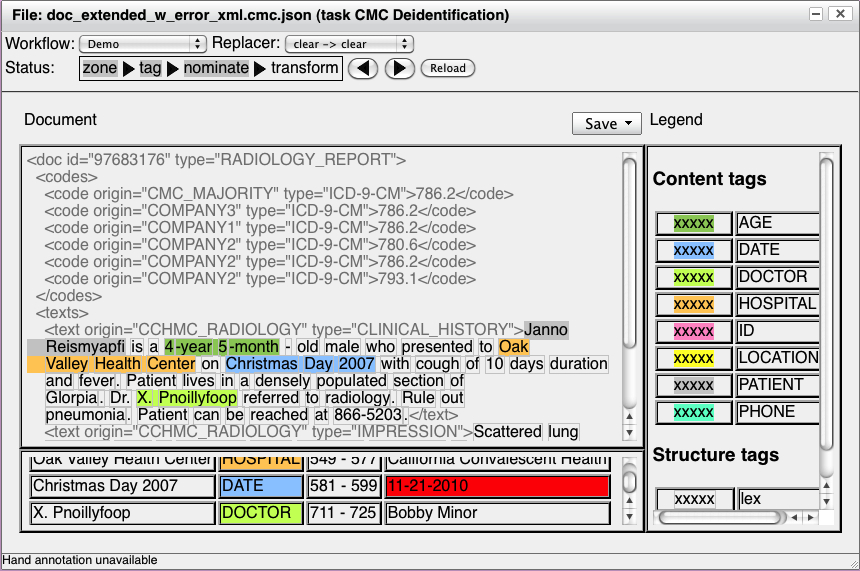Click the forward arrow workflow step button

[x=399, y=69]
